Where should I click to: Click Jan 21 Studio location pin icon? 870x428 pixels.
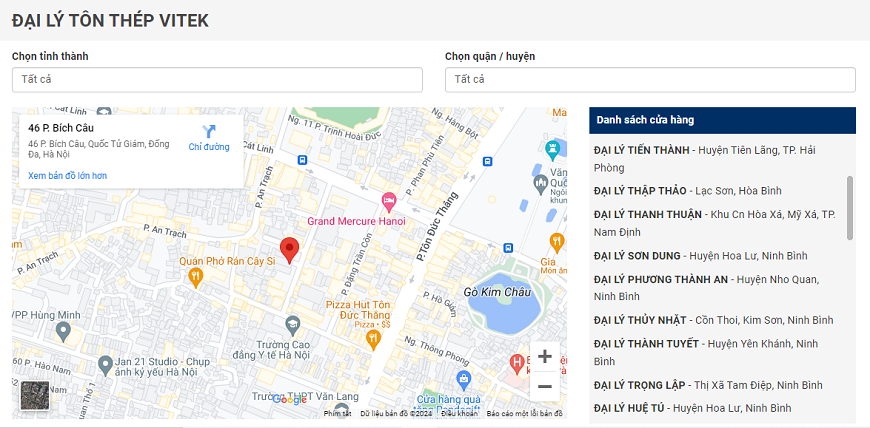105,365
